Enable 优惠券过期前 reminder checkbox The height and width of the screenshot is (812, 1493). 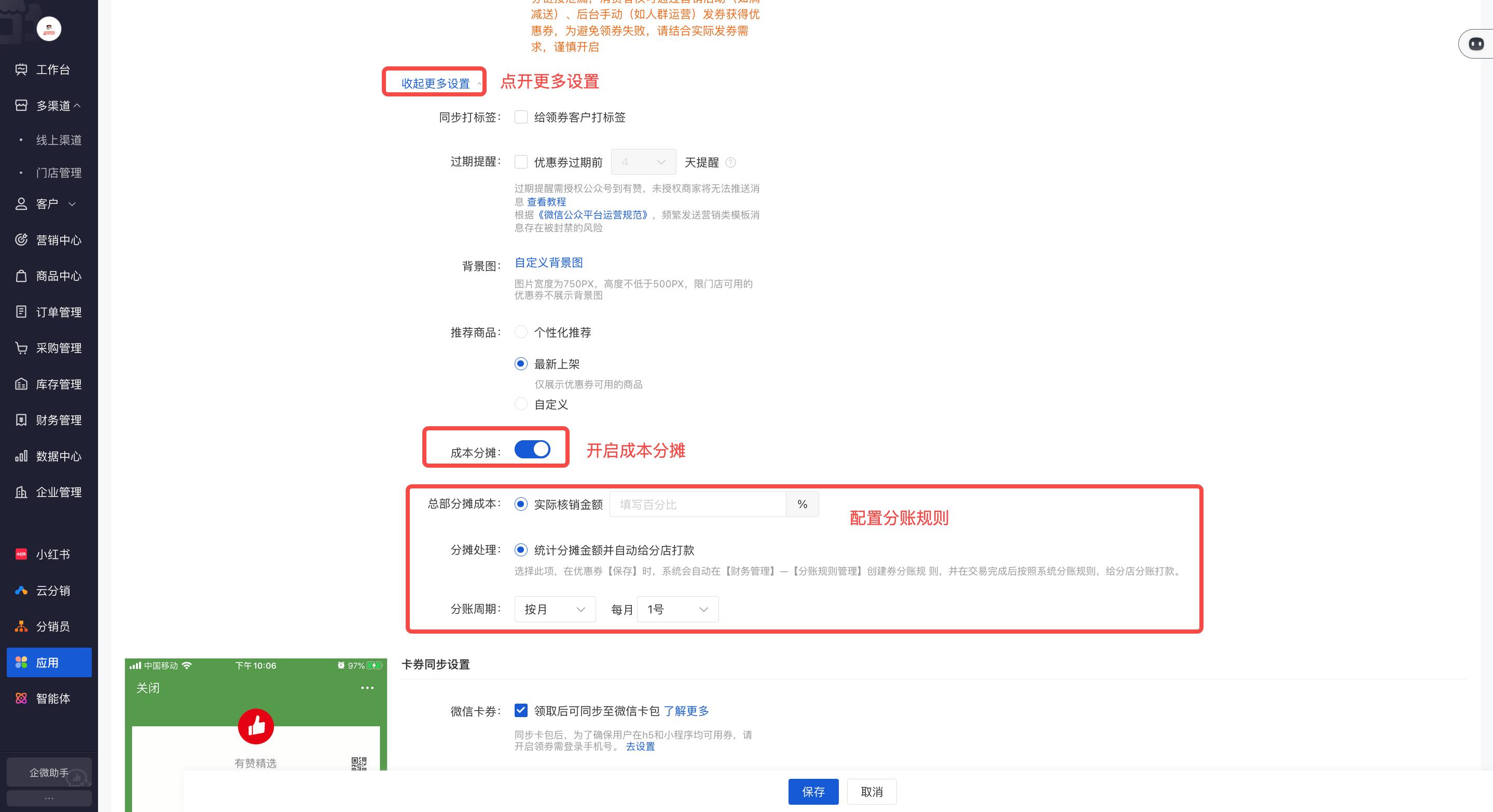[x=521, y=162]
